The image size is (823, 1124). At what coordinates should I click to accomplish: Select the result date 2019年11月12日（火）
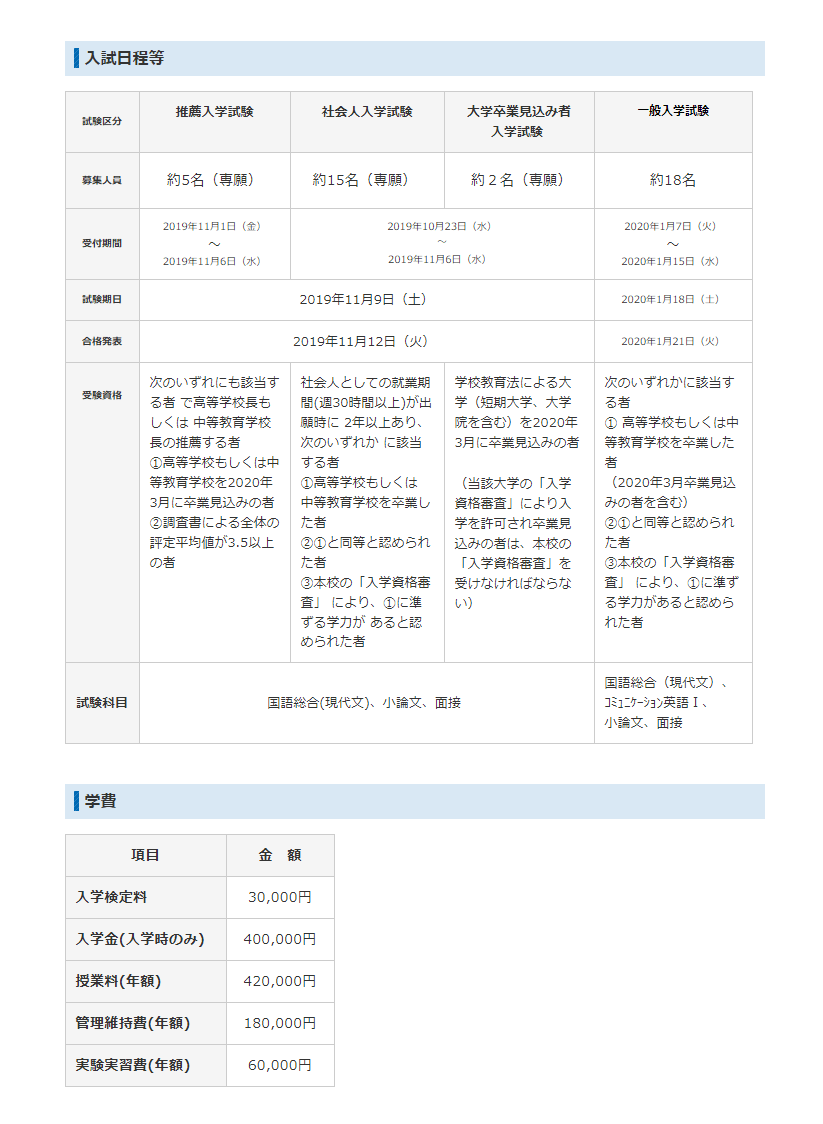364,341
